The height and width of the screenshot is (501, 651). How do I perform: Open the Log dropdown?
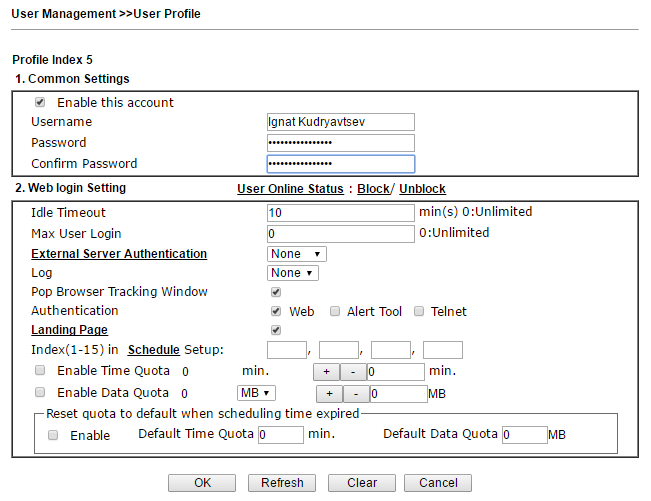(292, 273)
